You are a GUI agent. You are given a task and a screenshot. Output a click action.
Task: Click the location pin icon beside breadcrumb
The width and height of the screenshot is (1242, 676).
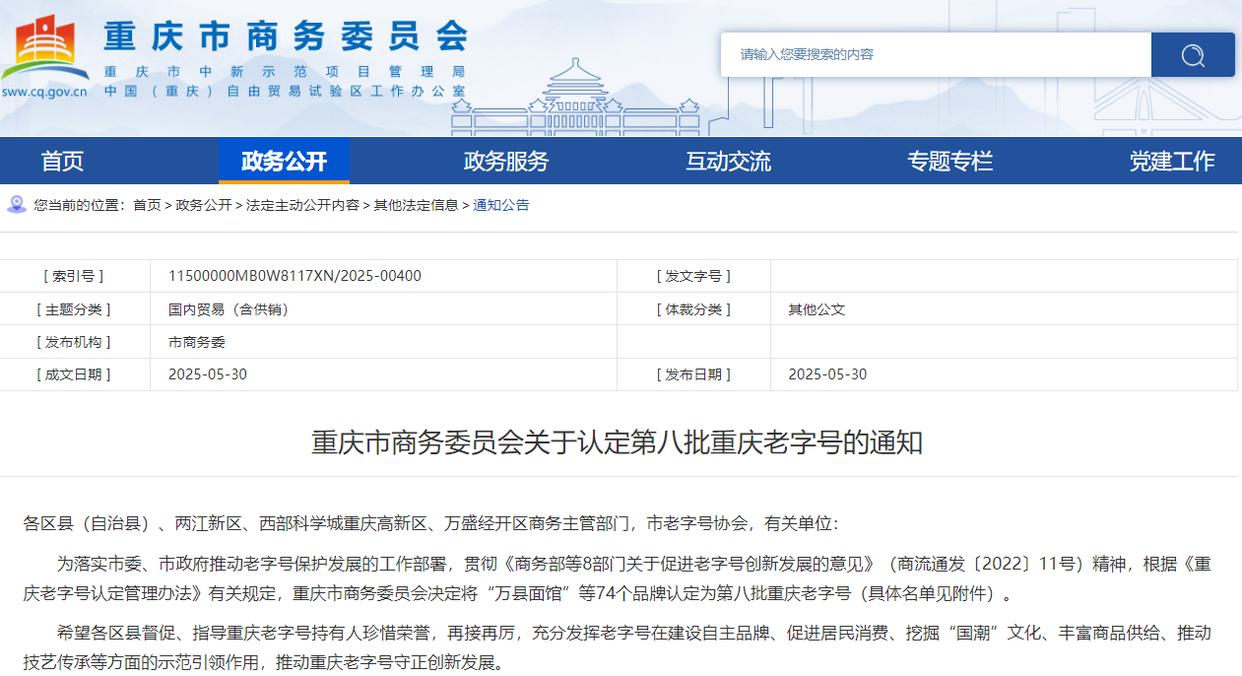point(16,205)
